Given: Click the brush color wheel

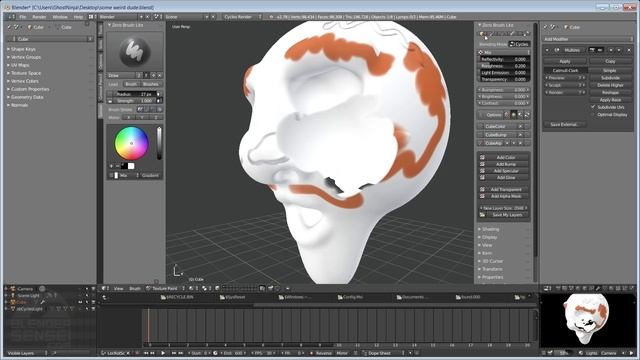Looking at the screenshot, I should coord(131,143).
